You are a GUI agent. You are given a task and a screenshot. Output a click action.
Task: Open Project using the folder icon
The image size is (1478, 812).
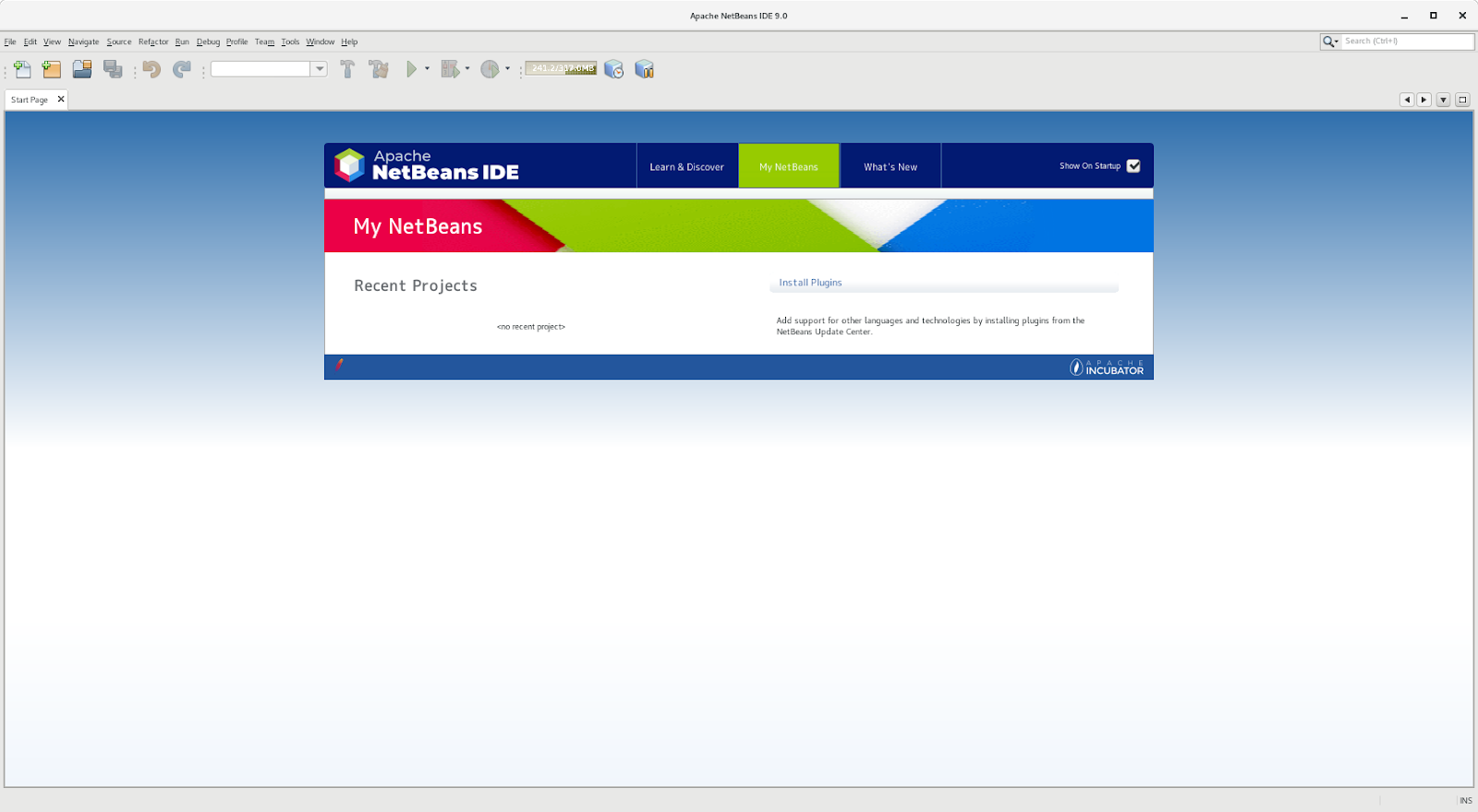(x=82, y=69)
